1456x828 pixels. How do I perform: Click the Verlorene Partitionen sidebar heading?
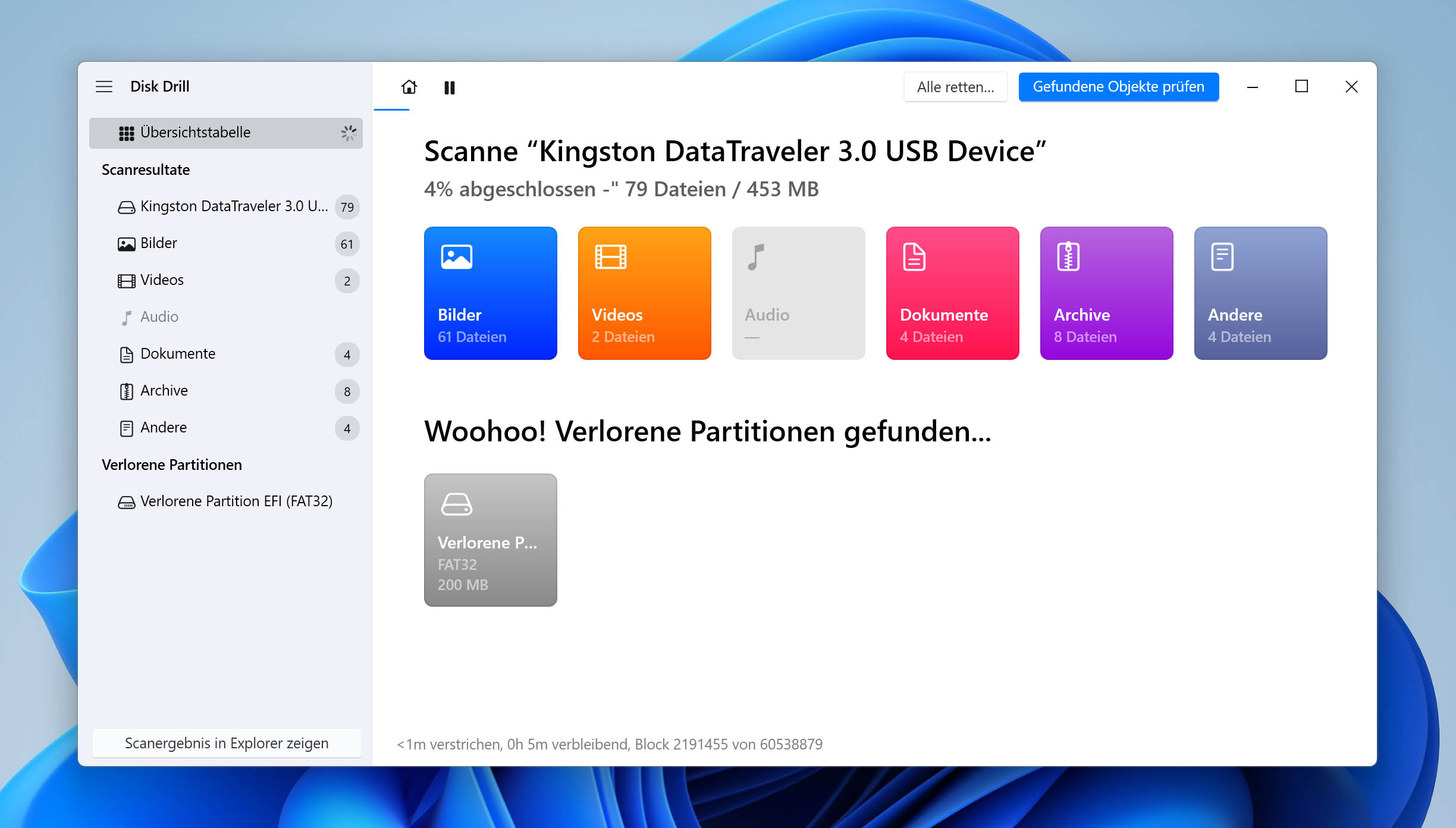click(x=172, y=465)
